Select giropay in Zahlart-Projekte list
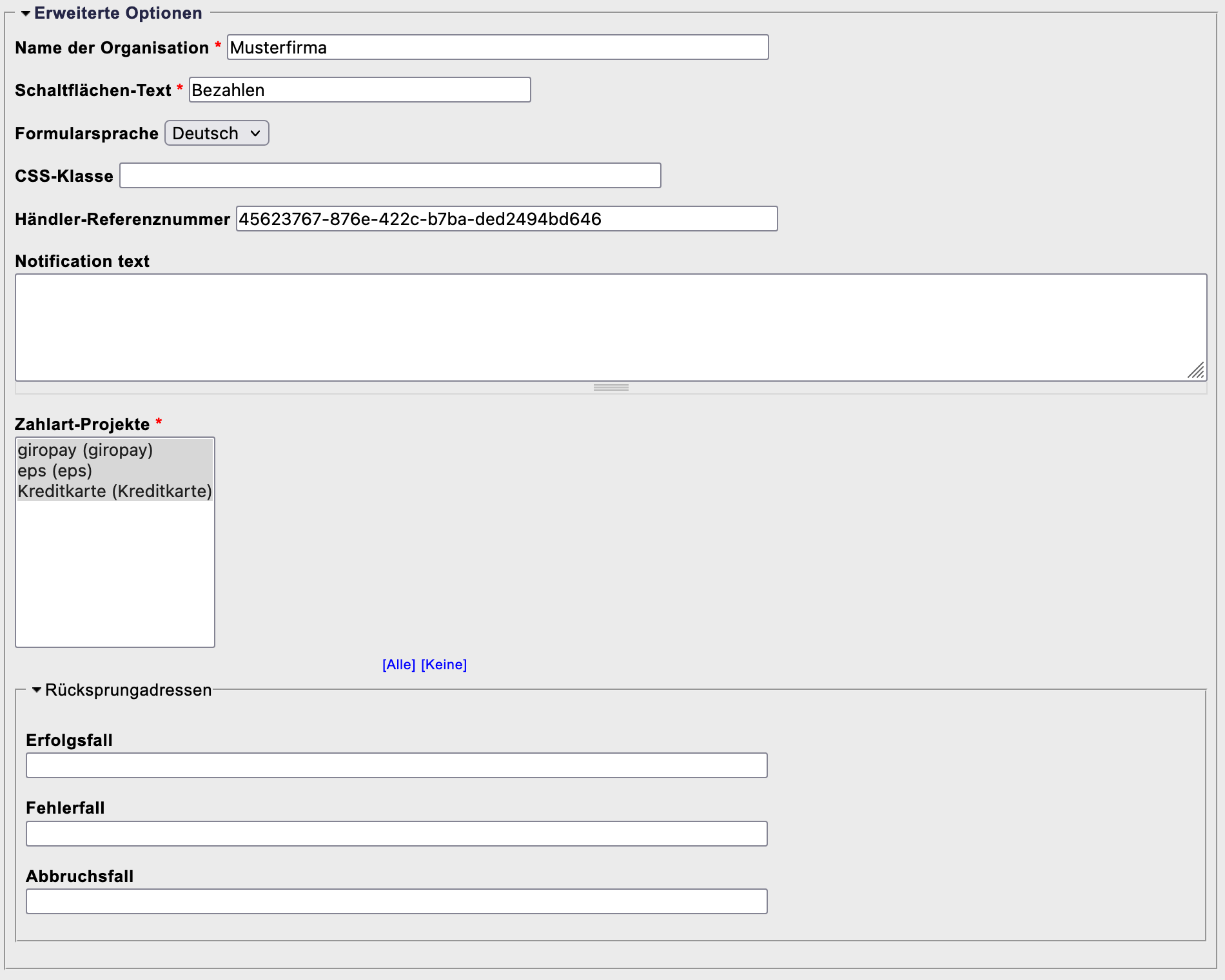The image size is (1225, 980). [x=85, y=450]
